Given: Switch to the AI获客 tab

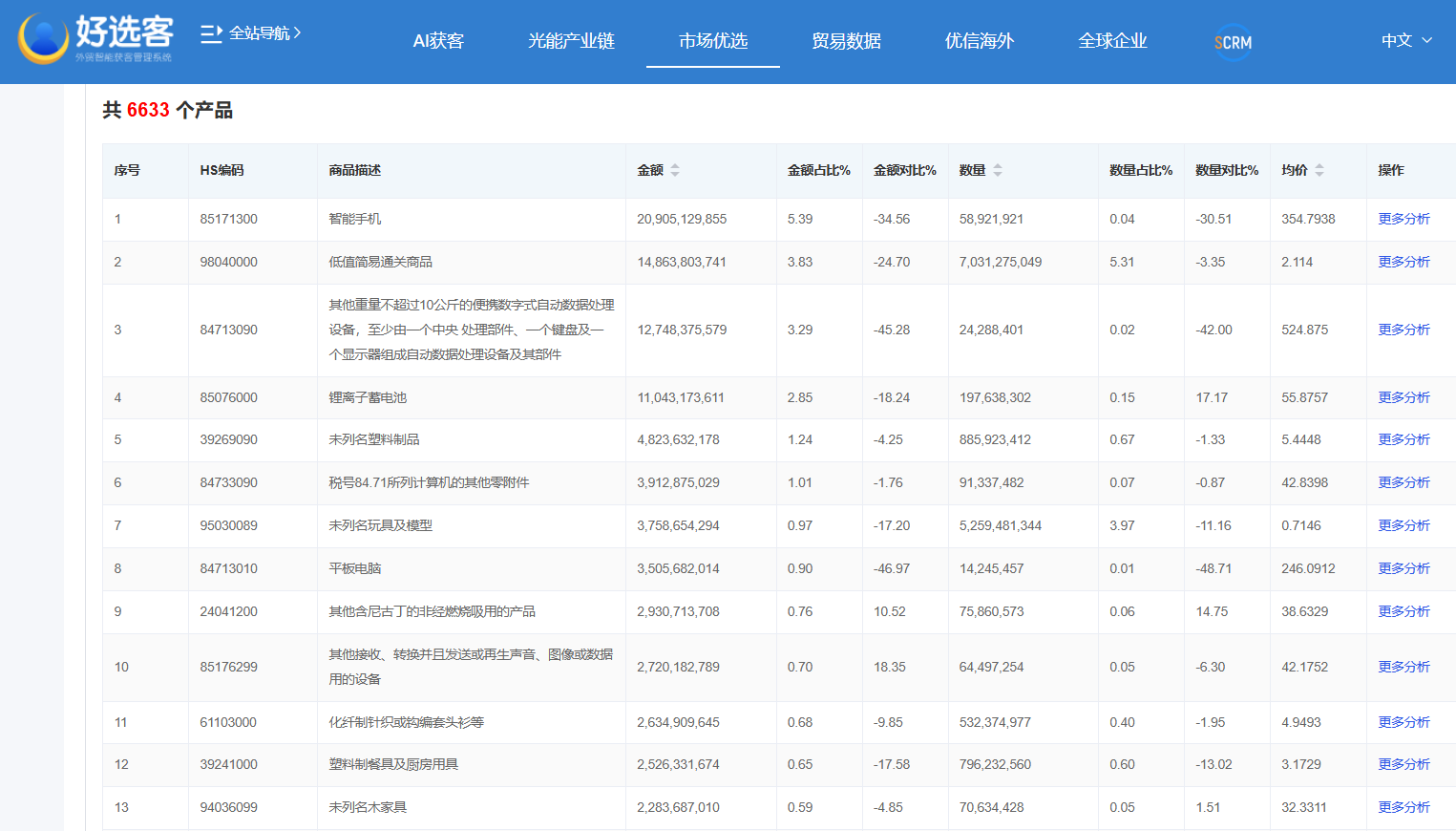Looking at the screenshot, I should click(438, 41).
